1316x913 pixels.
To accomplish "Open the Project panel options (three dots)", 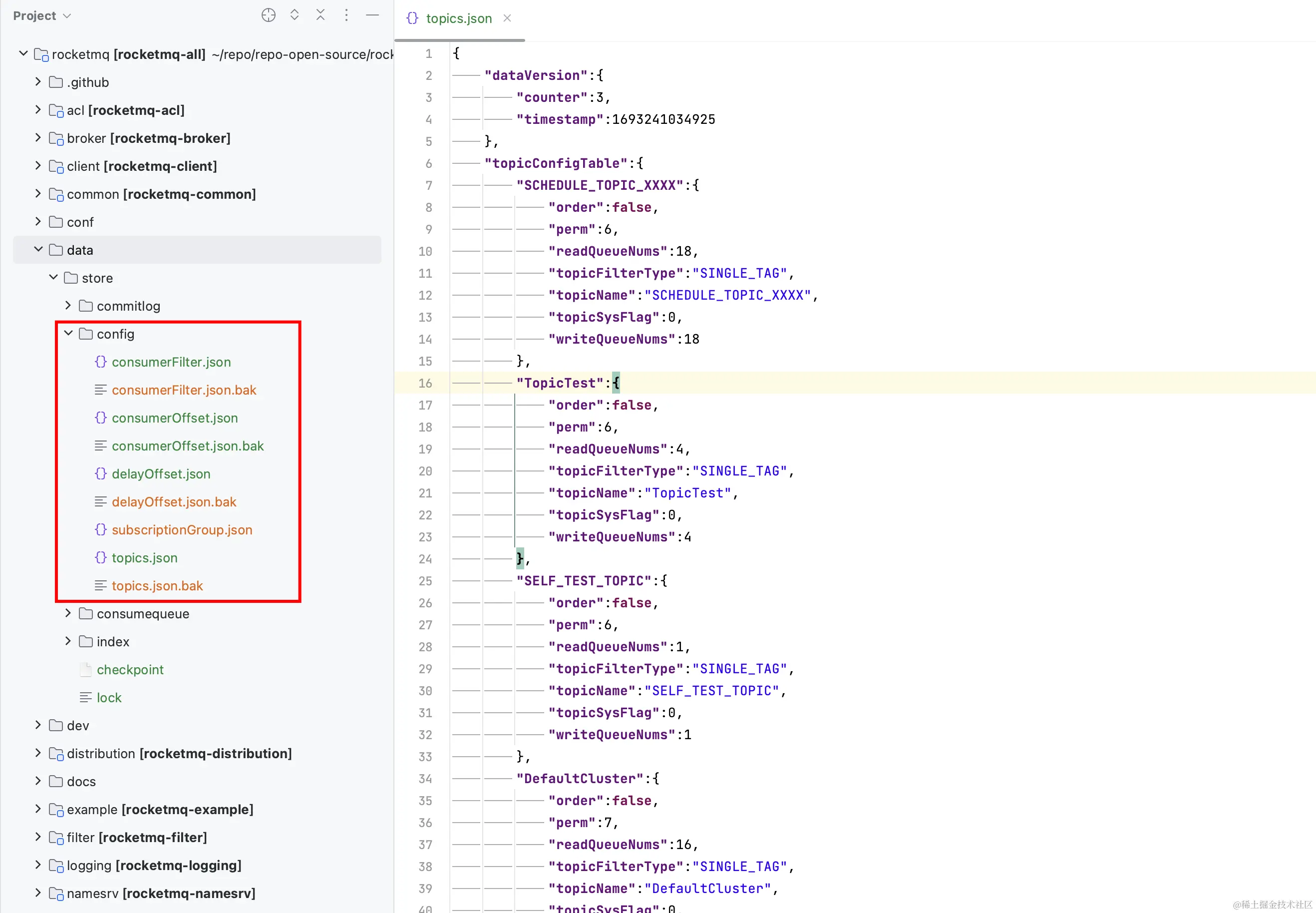I will 346,15.
